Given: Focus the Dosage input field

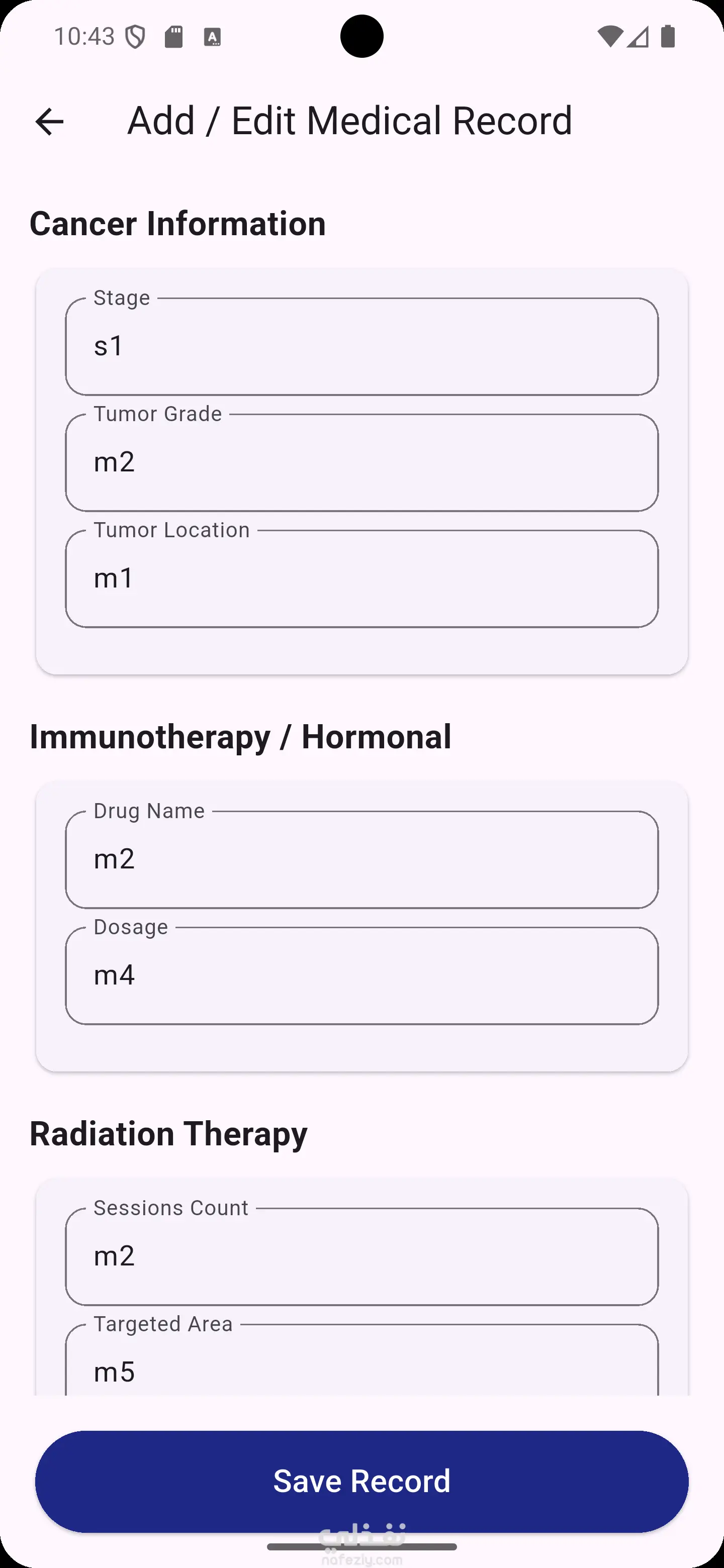Looking at the screenshot, I should pos(361,976).
